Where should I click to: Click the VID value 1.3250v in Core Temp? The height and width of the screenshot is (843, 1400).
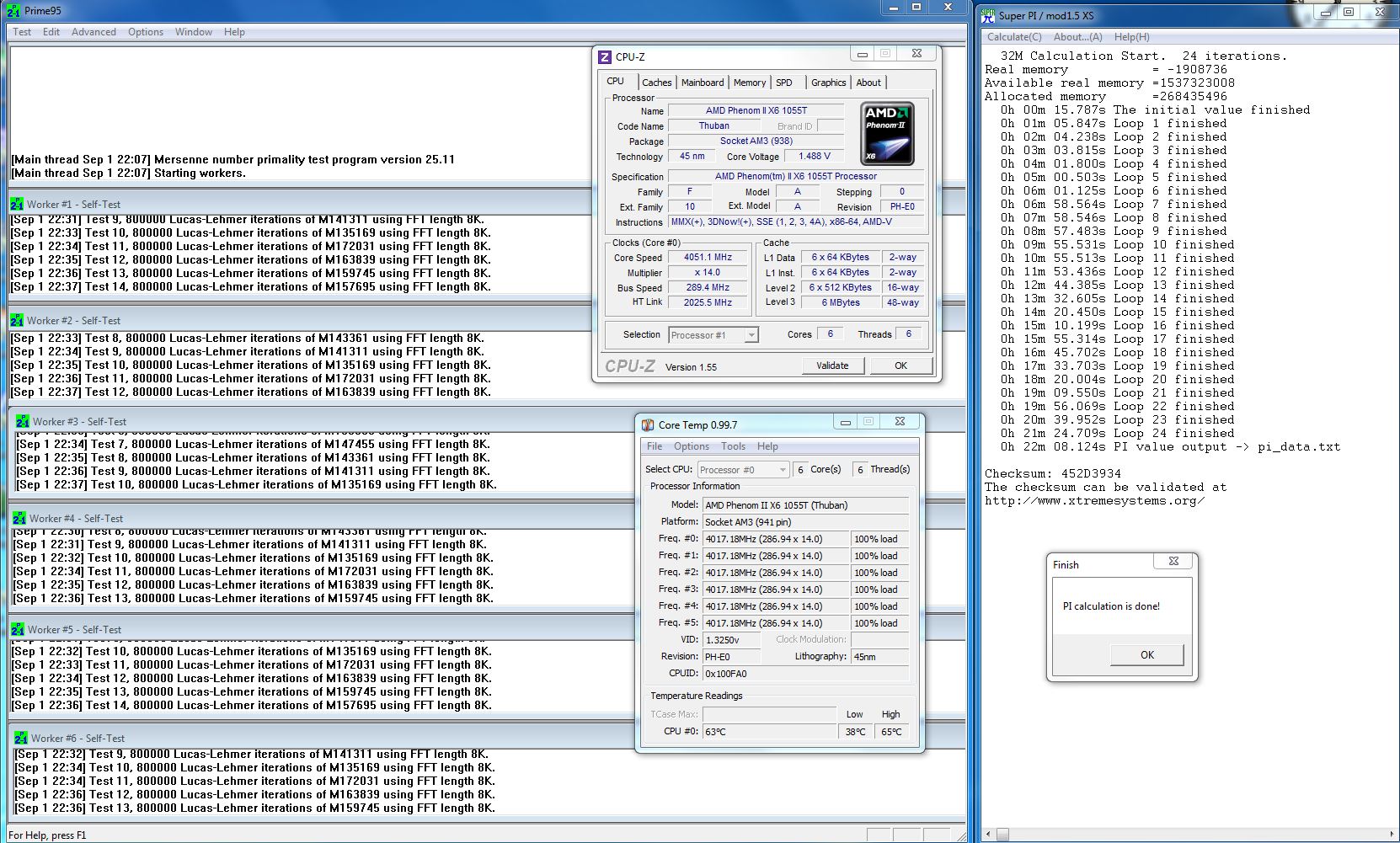click(x=731, y=640)
